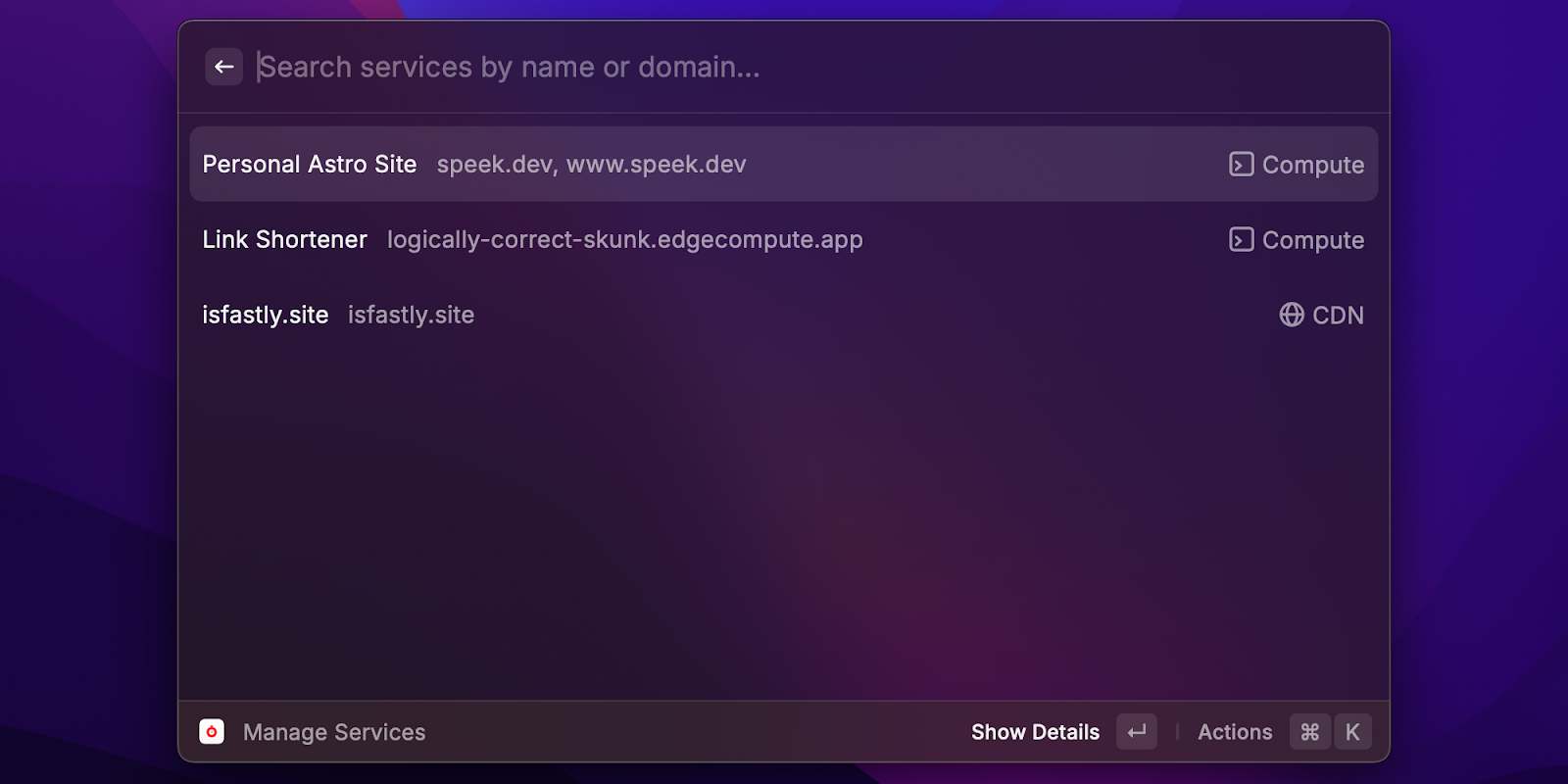Screen dimensions: 1568x784
Task: Open the Actions menu
Action: [x=1234, y=731]
